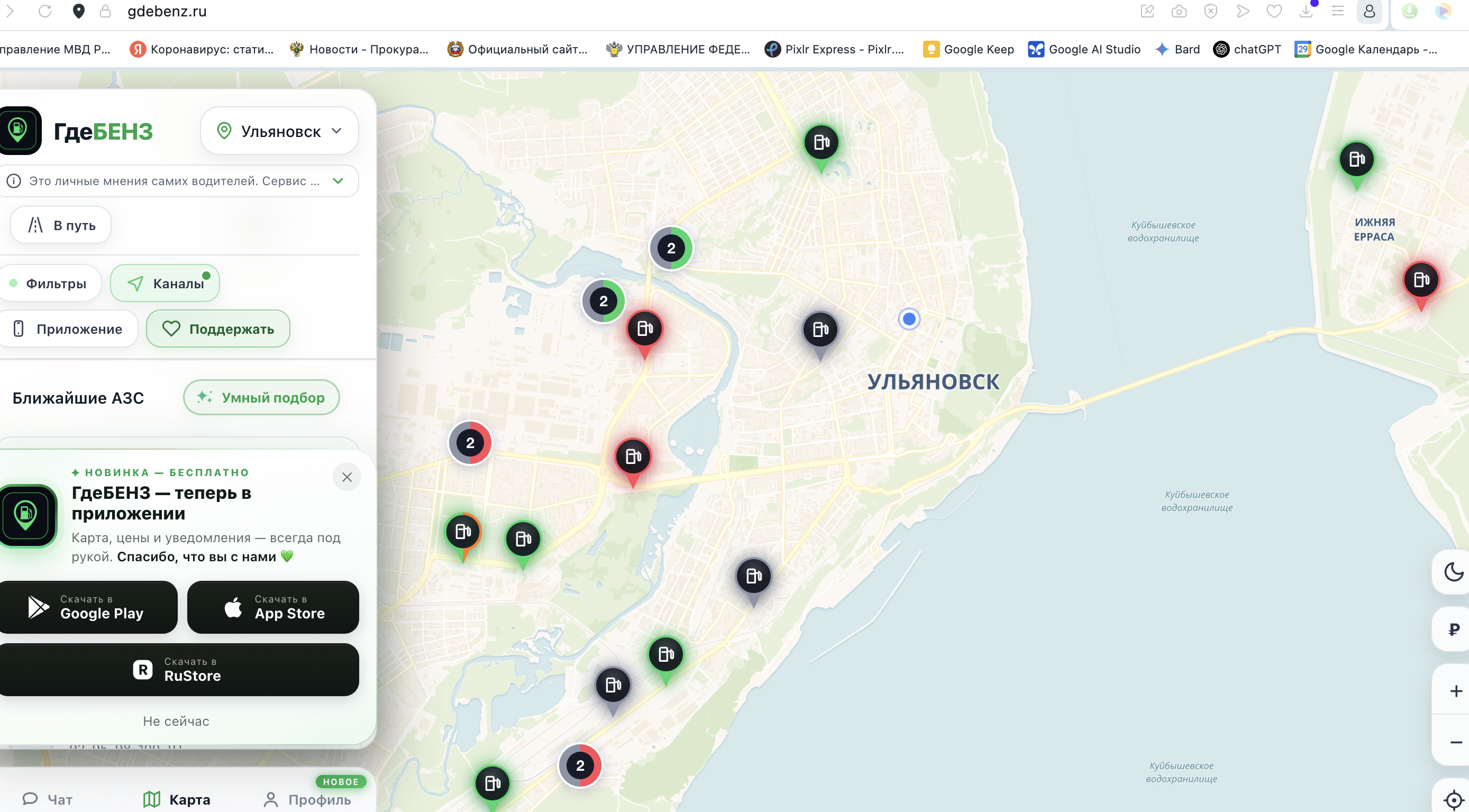Open green-gray cluster 2 beside the red pin
Viewport: 1469px width, 812px height.
click(x=604, y=301)
